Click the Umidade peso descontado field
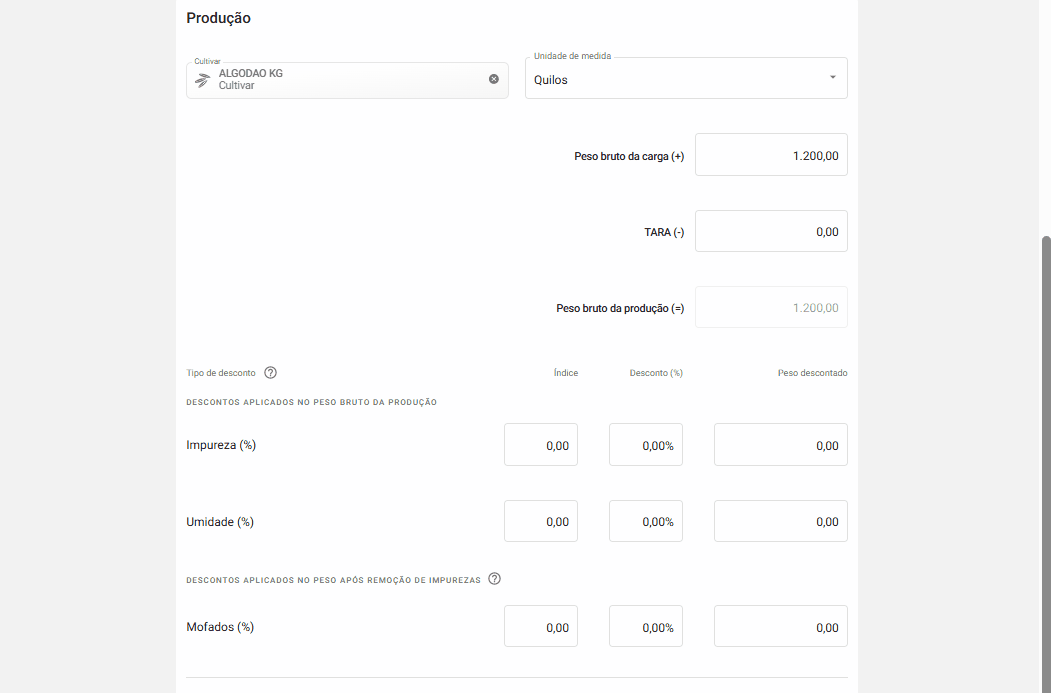1051x693 pixels. point(780,521)
